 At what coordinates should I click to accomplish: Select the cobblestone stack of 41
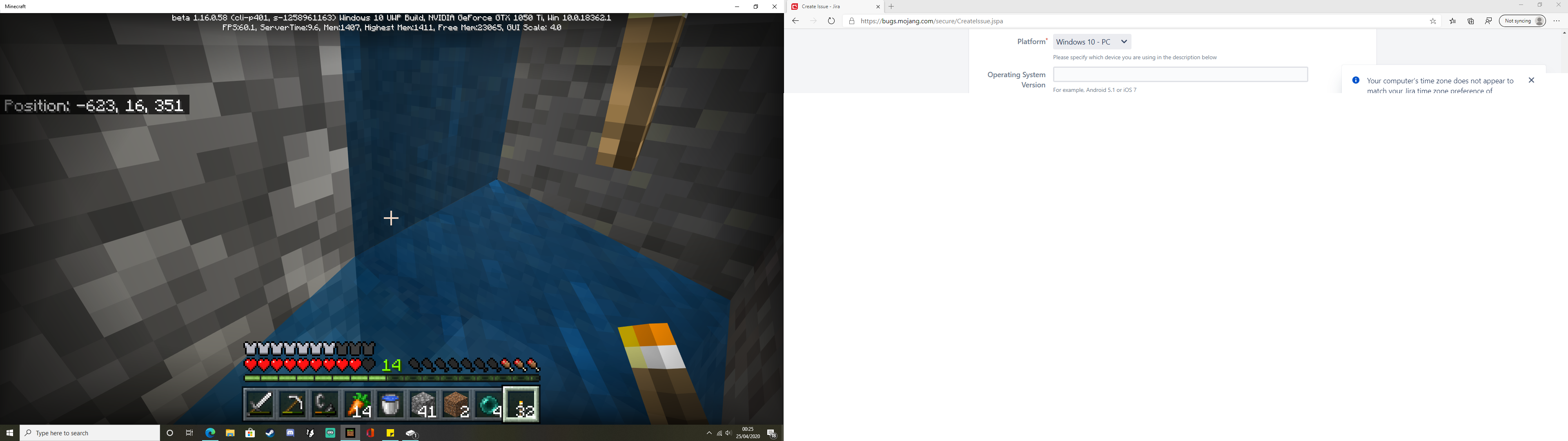(424, 404)
